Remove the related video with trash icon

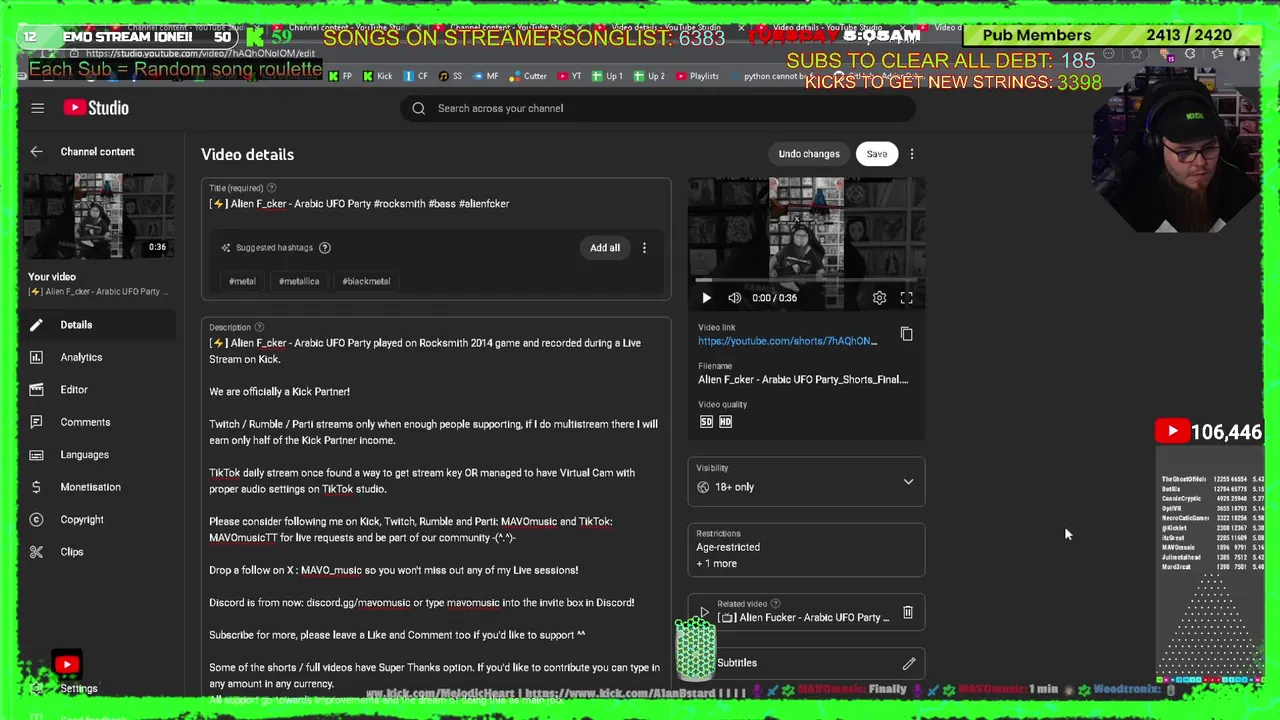908,612
